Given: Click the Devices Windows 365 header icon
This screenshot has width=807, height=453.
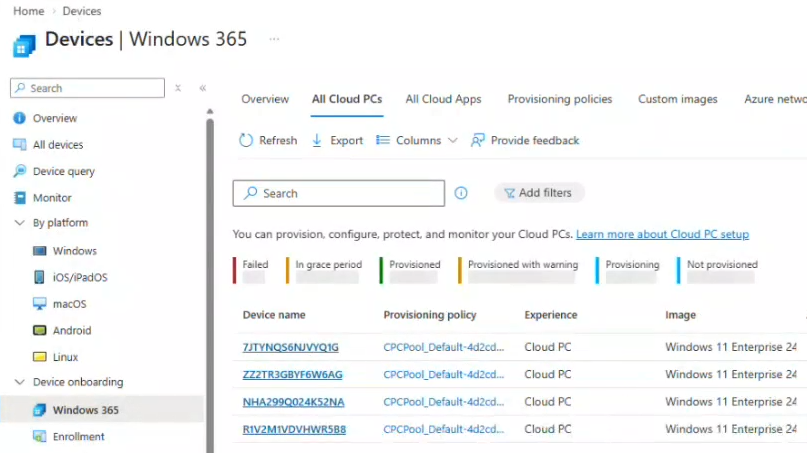Looking at the screenshot, I should tap(24, 46).
